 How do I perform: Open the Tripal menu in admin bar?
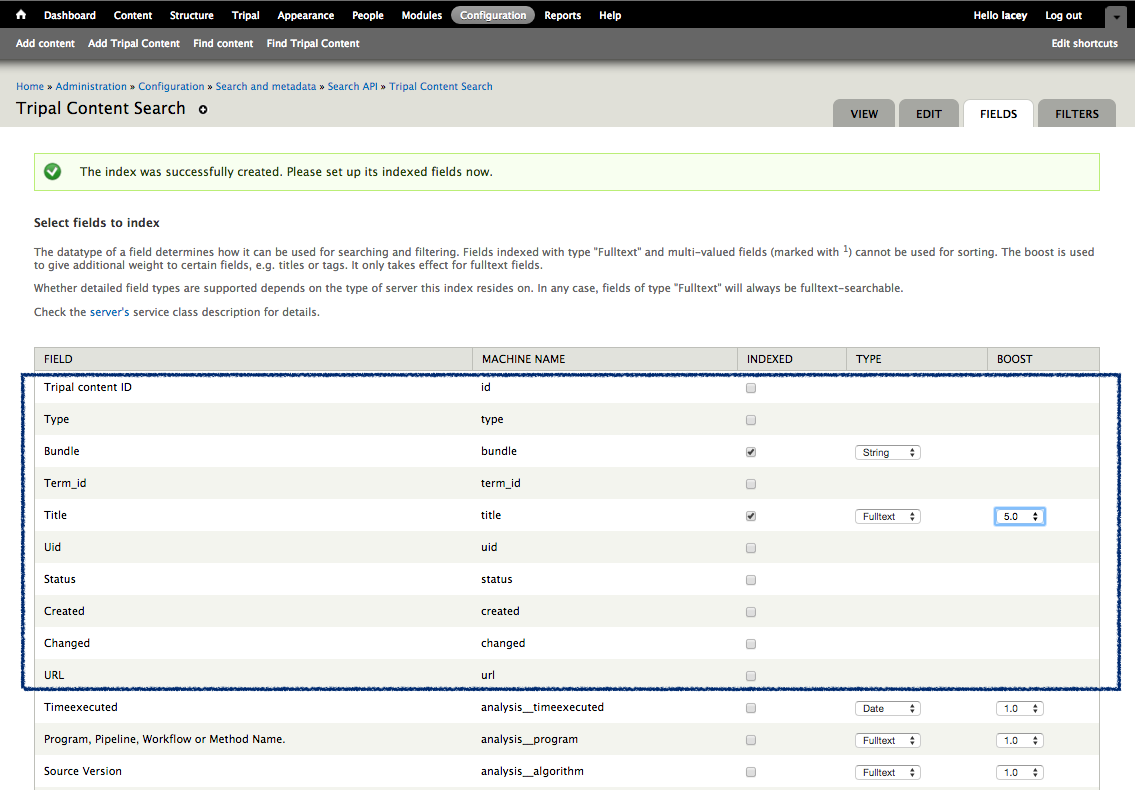pyautogui.click(x=245, y=15)
